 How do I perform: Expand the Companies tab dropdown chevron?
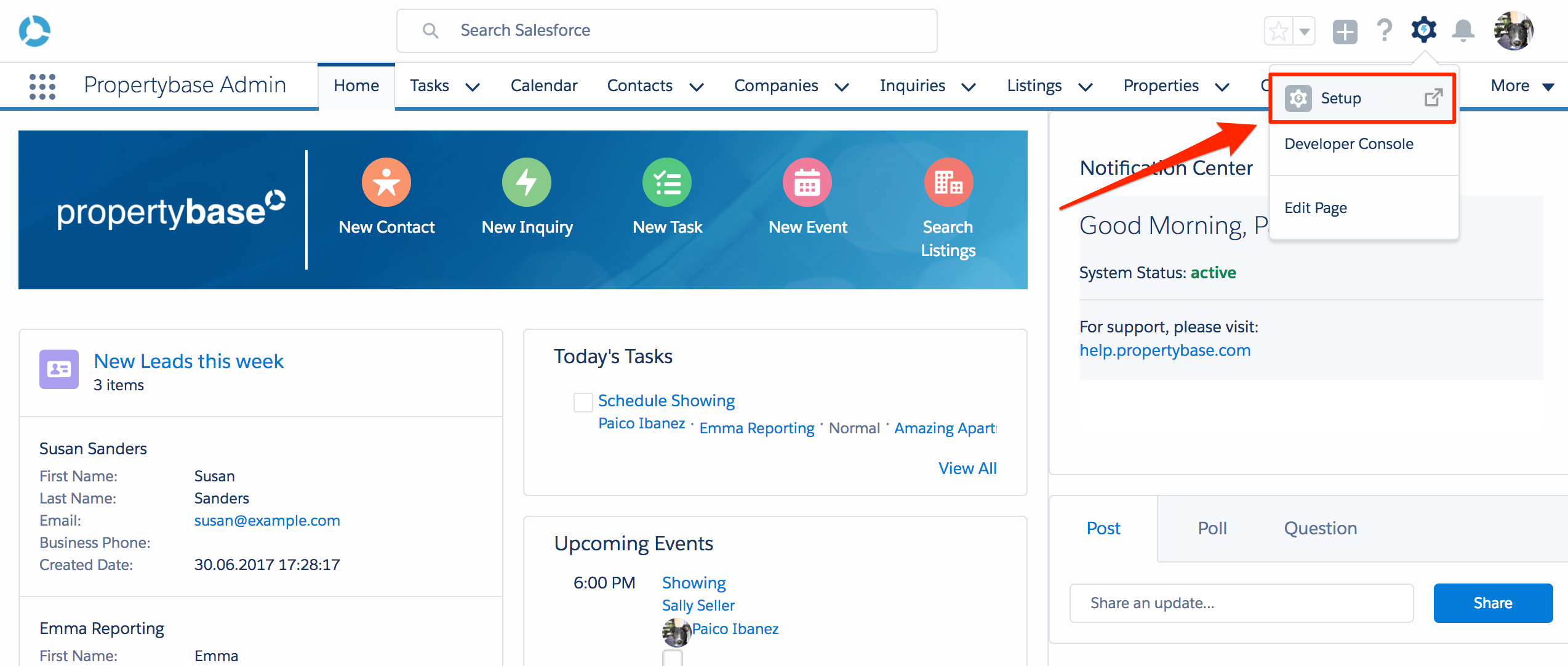point(842,87)
